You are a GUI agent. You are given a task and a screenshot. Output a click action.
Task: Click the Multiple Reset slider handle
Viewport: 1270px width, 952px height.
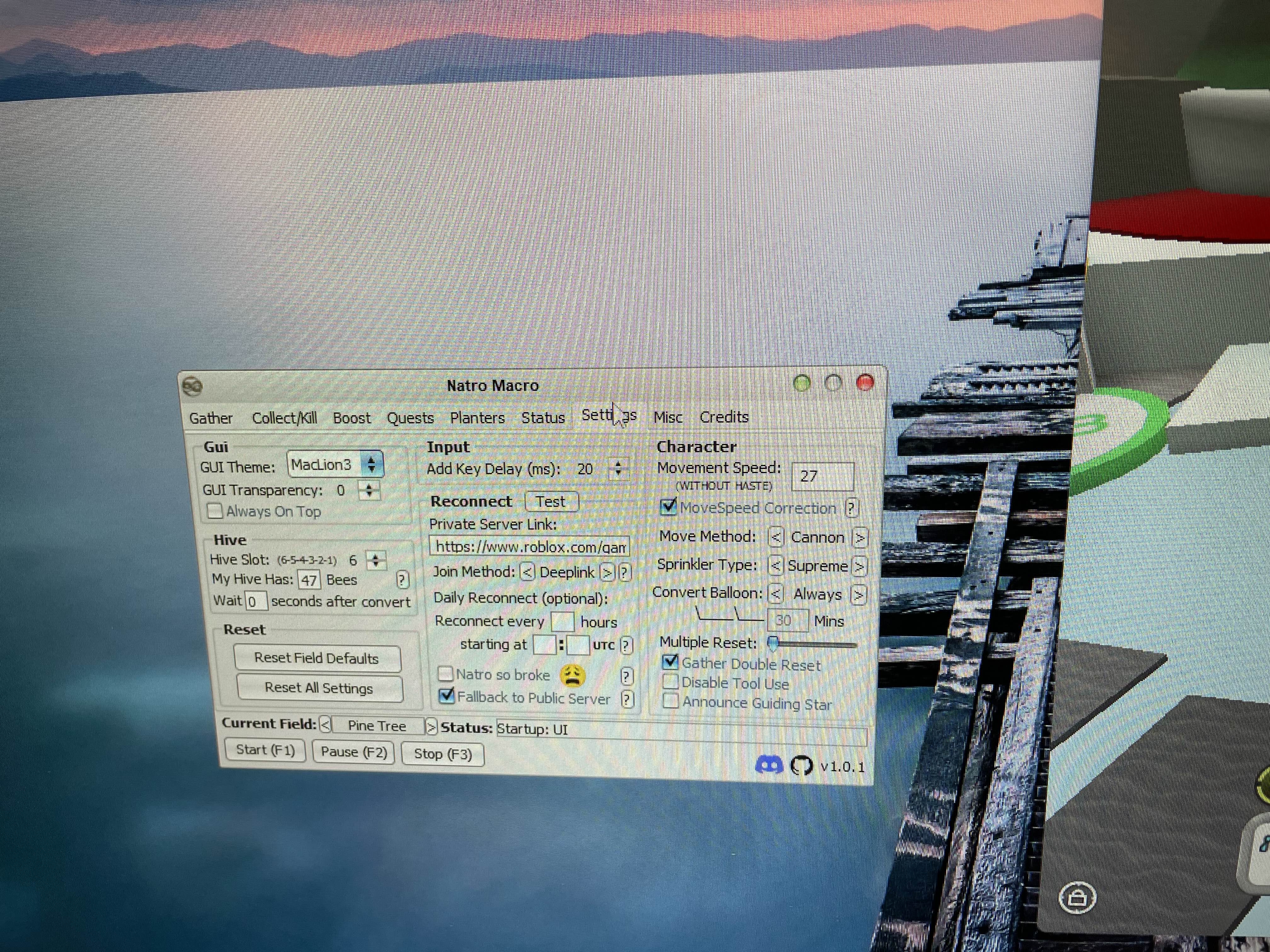[773, 643]
